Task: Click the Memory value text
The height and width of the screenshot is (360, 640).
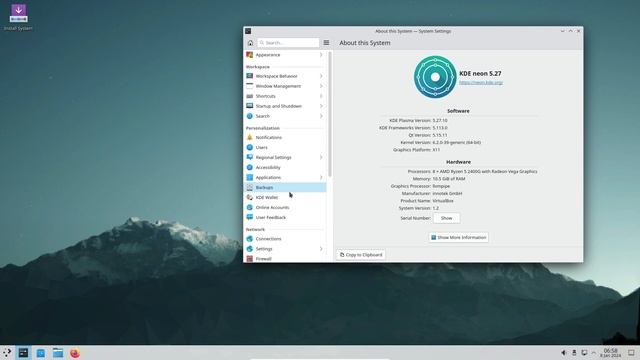Action: click(449, 179)
